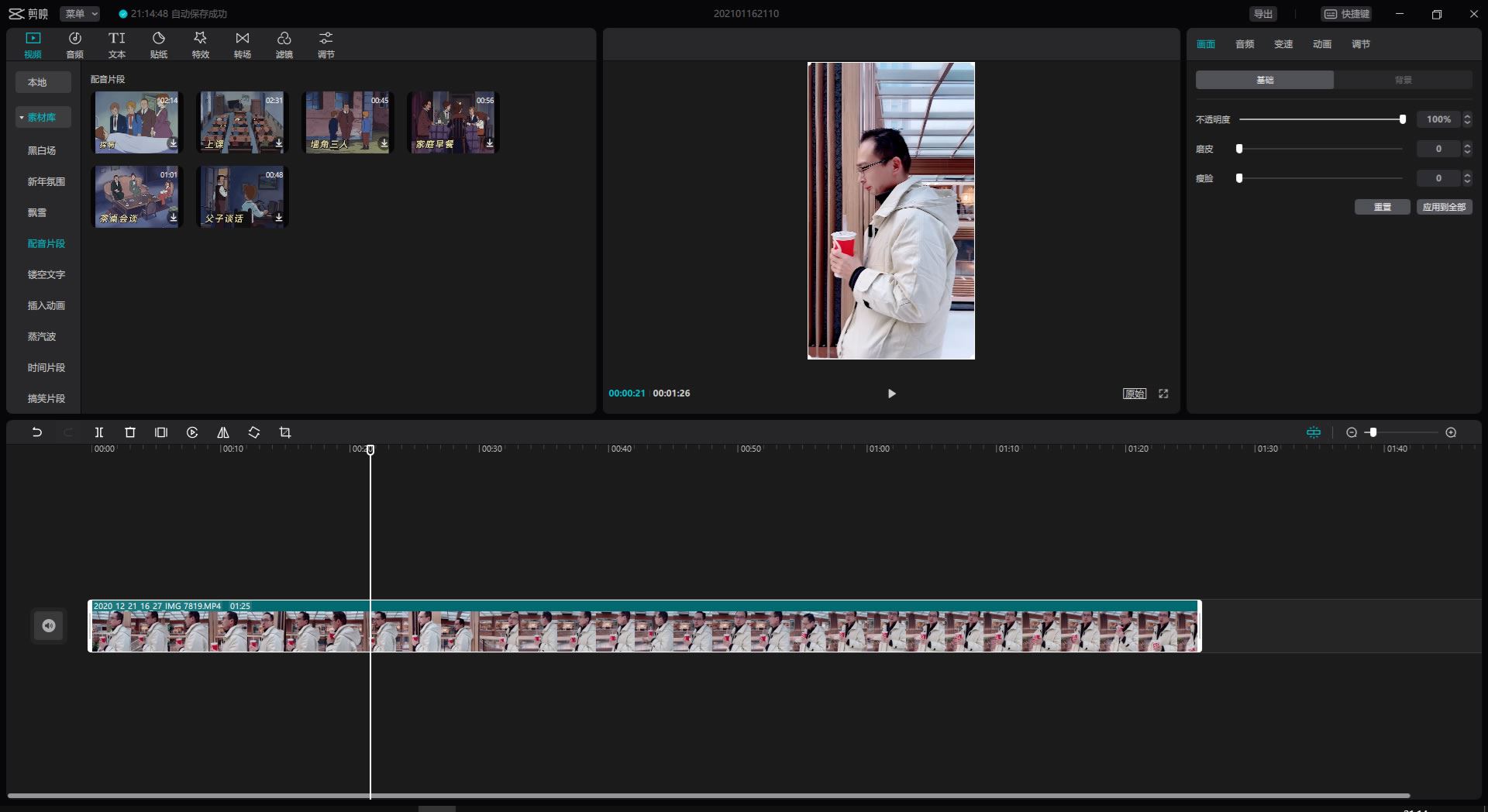Click the 不透明度 opacity slider handle
This screenshot has width=1488, height=812.
click(1403, 119)
